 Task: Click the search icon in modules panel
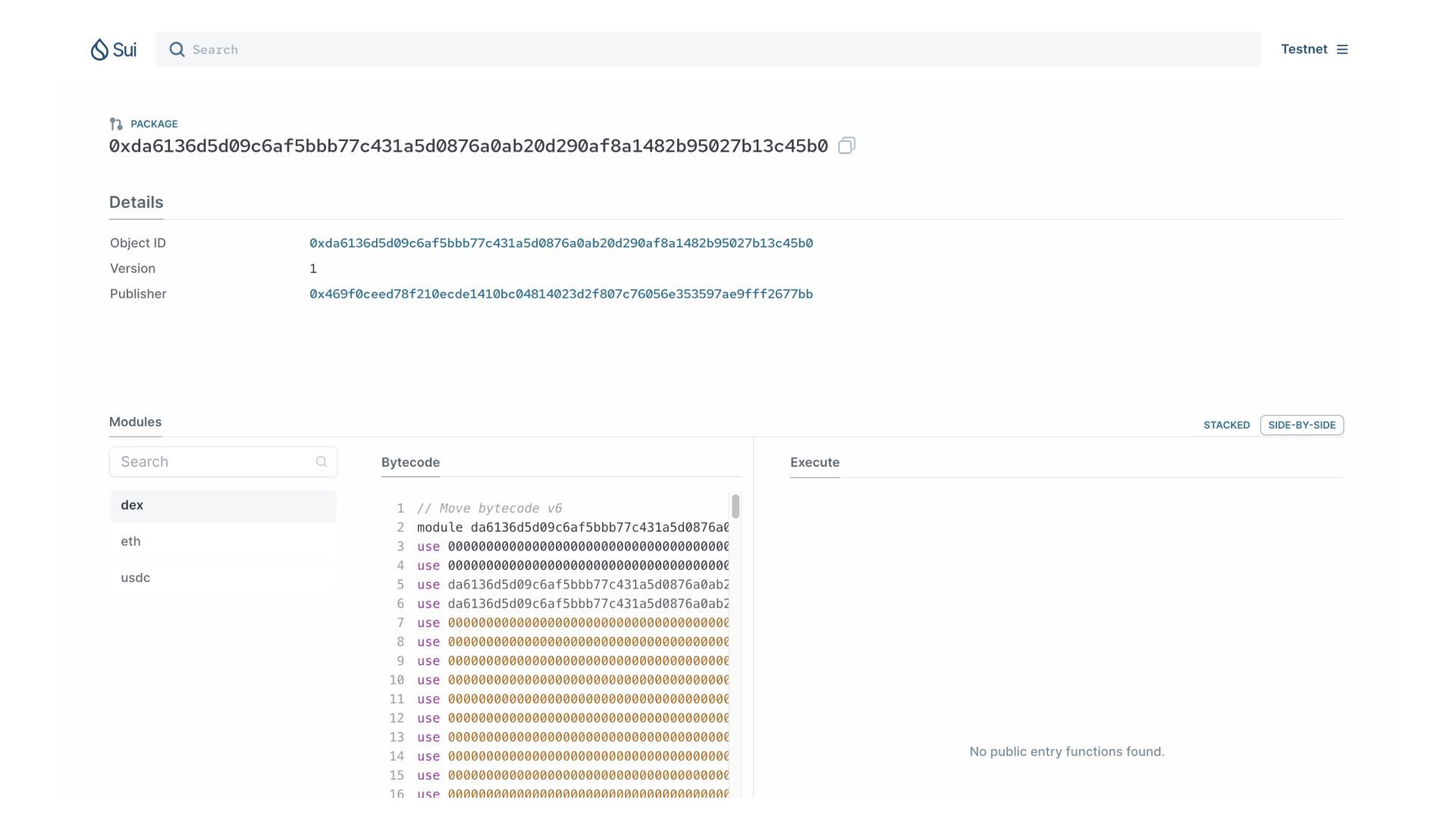tap(321, 461)
